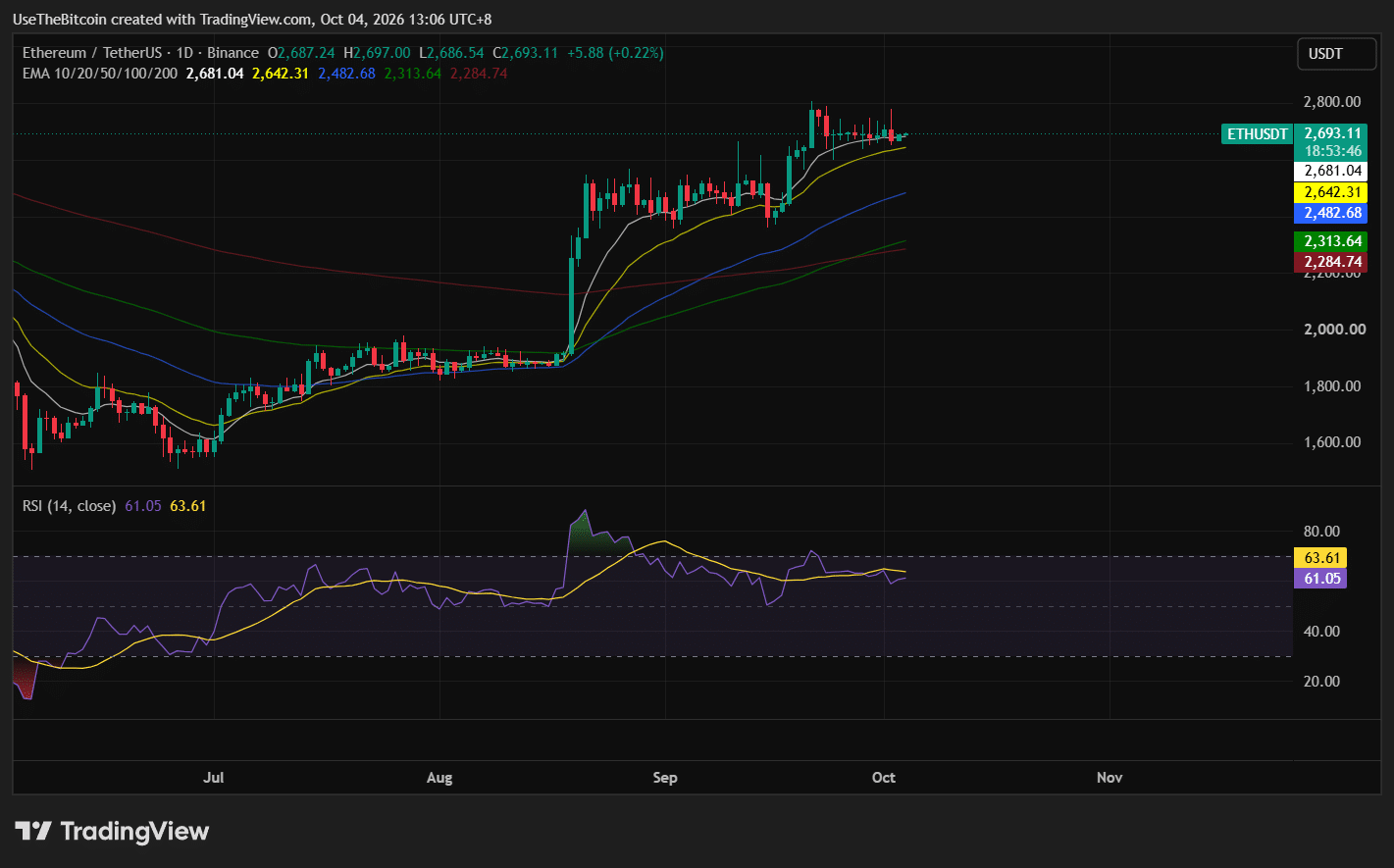Click green 2,313.64 label on price axis
Image resolution: width=1394 pixels, height=868 pixels.
click(1330, 241)
